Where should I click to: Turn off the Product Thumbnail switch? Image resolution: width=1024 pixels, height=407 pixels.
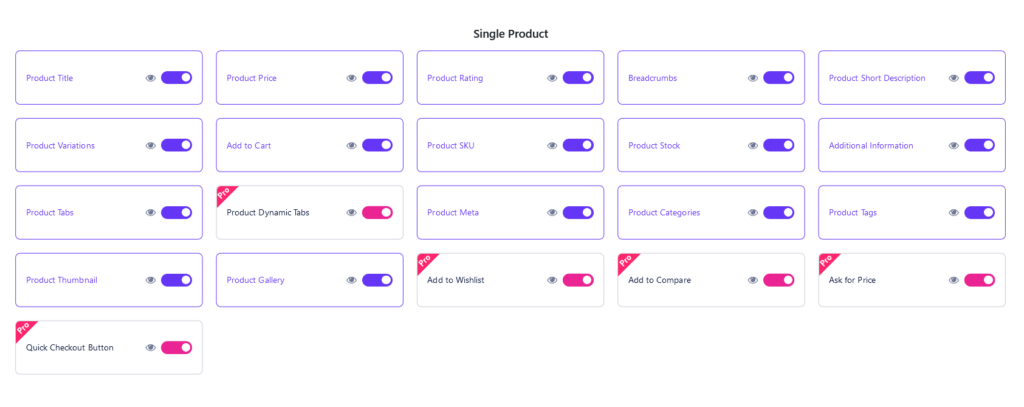coord(176,280)
